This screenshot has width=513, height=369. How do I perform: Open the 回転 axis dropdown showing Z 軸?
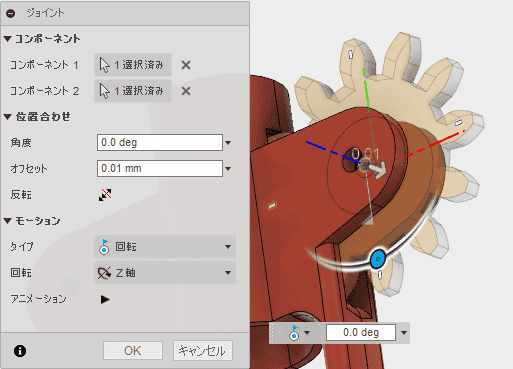(165, 273)
